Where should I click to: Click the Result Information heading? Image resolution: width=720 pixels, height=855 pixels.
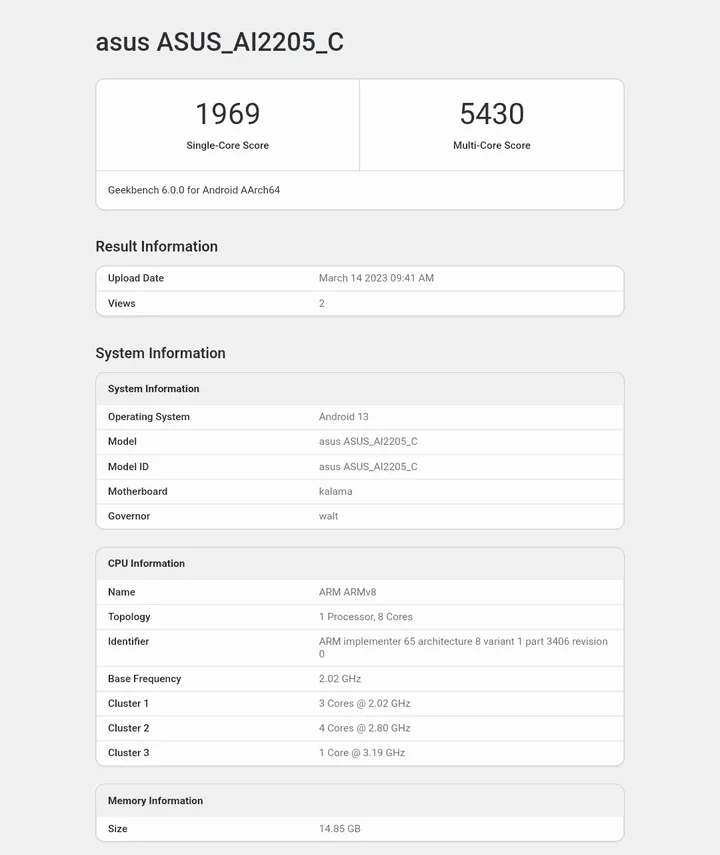point(156,246)
